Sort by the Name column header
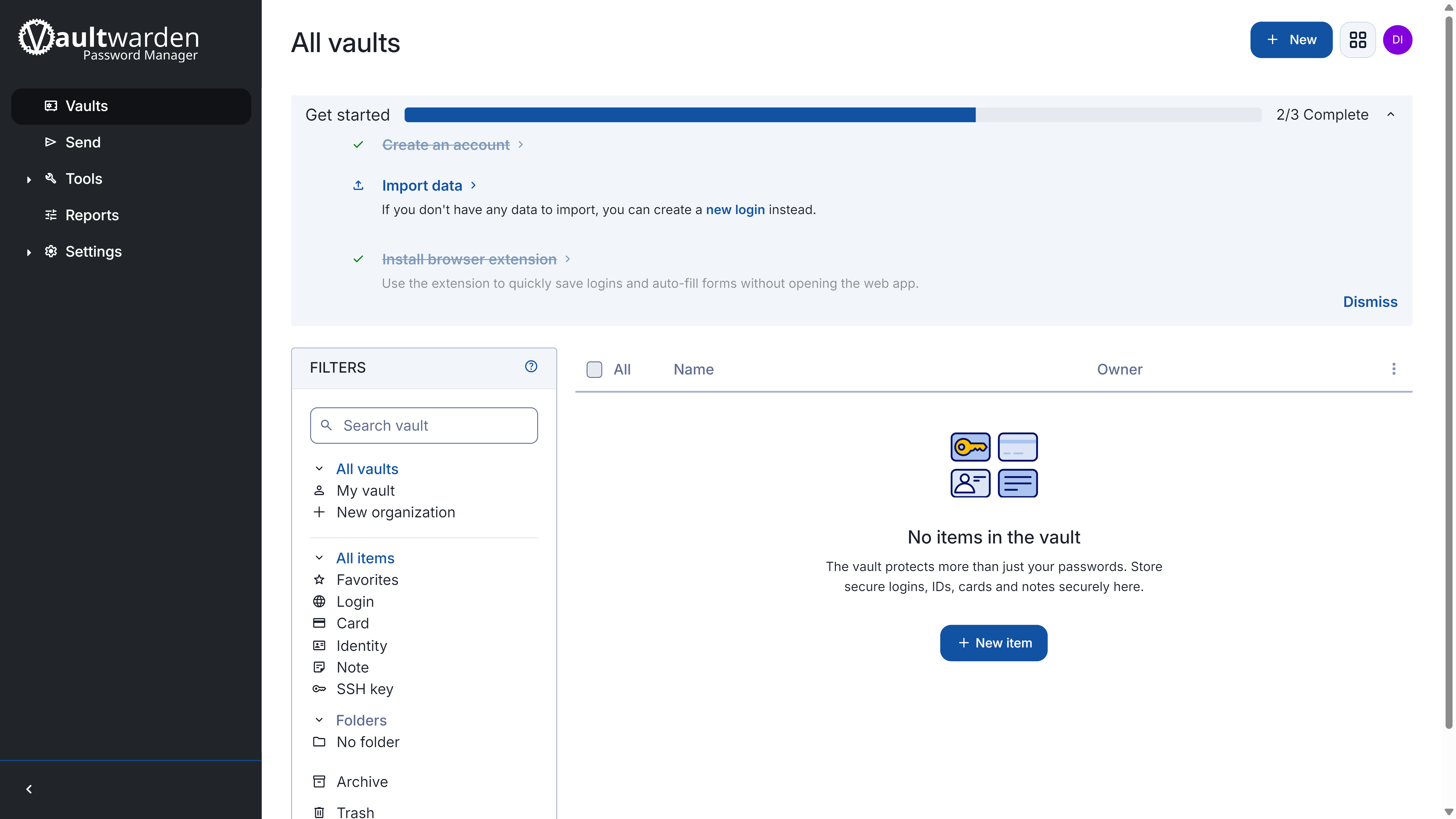 [x=693, y=370]
